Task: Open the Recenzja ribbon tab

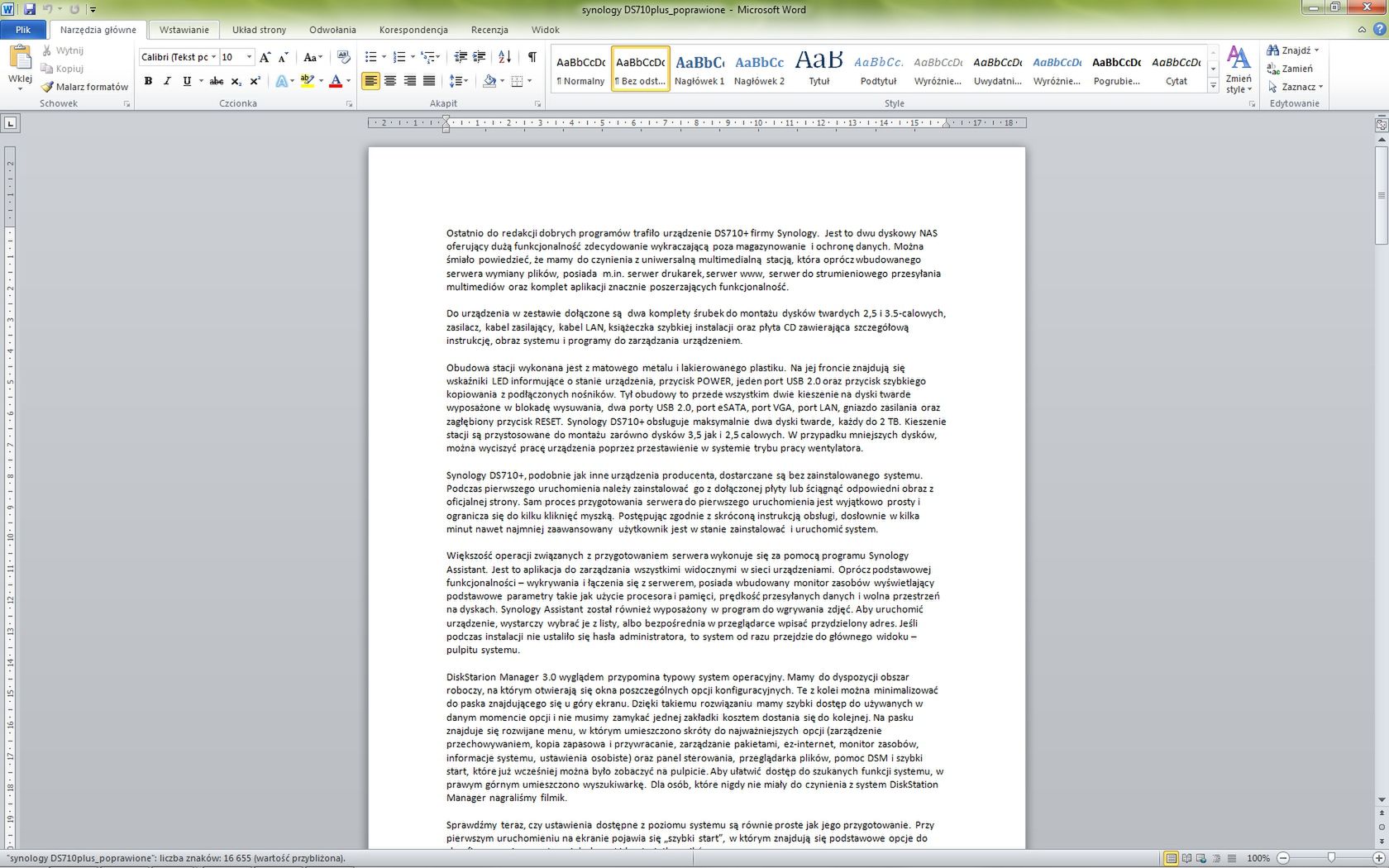Action: [489, 30]
